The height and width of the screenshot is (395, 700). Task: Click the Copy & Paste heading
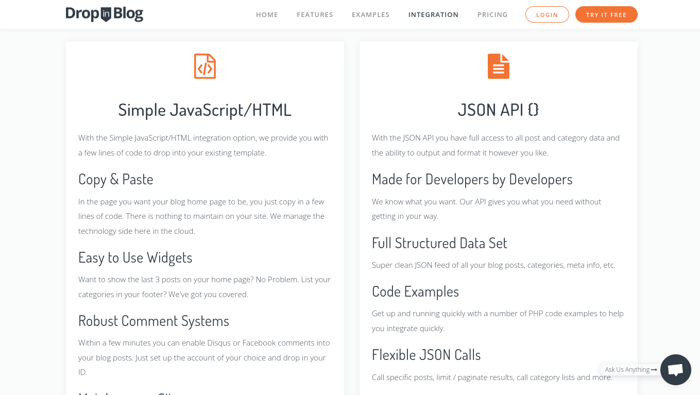pyautogui.click(x=116, y=179)
